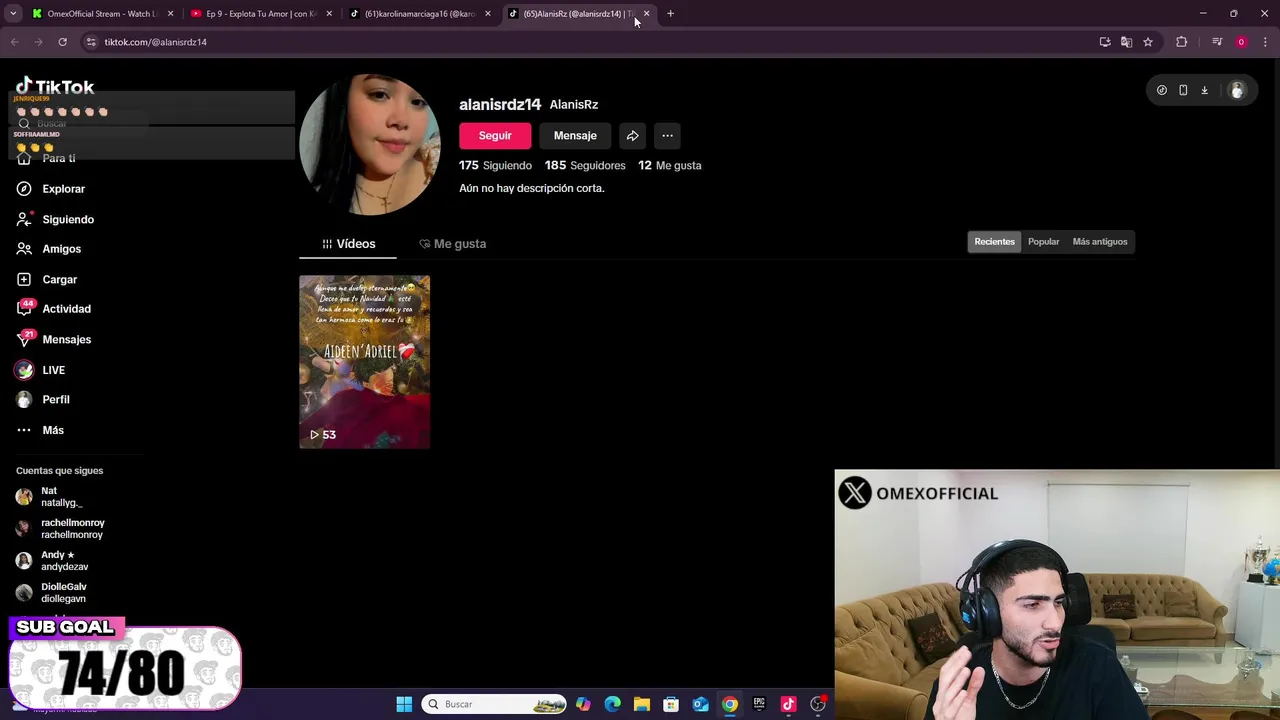Open Siguiendo feed in sidebar

pos(55,219)
